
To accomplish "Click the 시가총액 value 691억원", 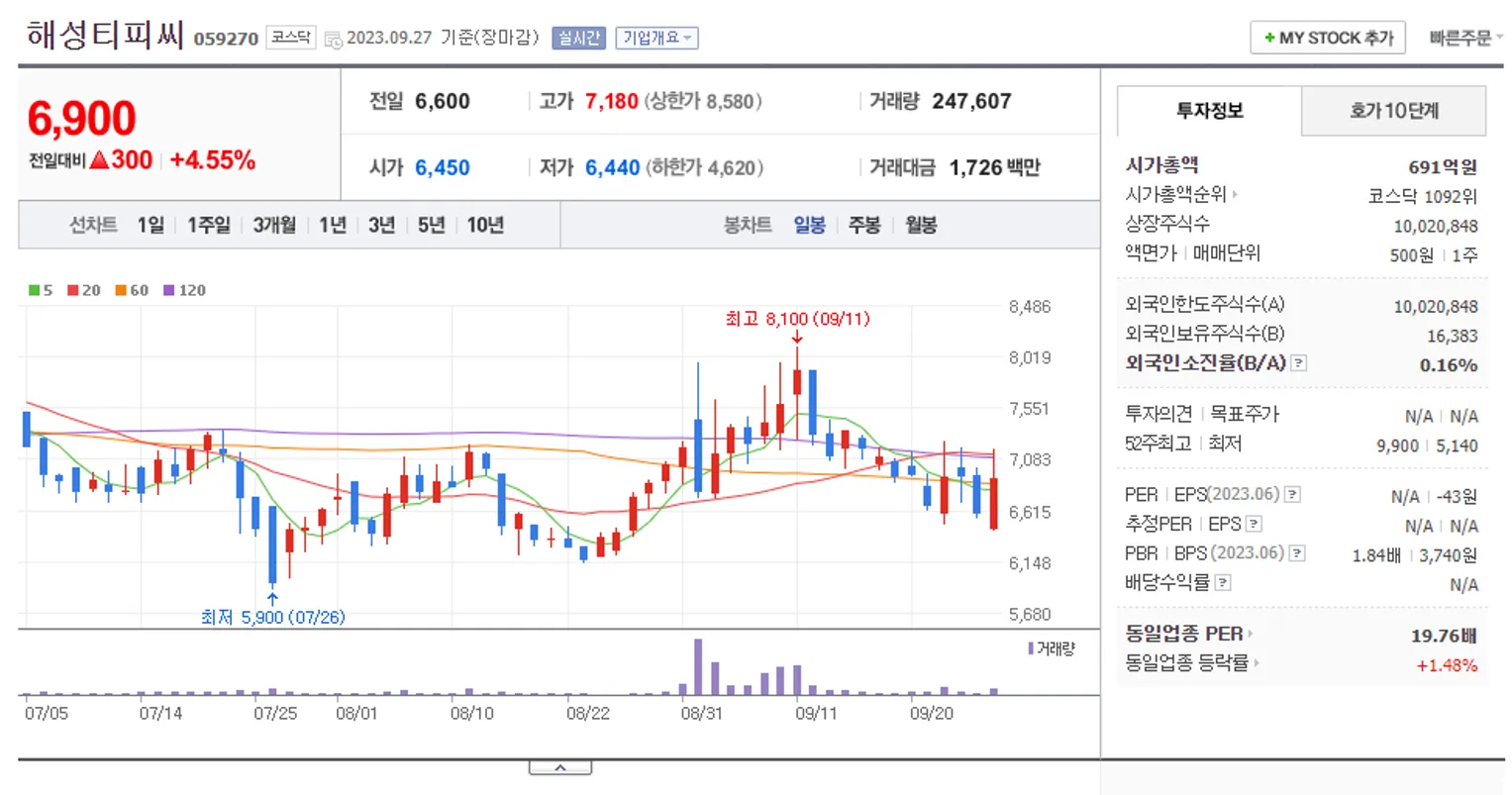I will 1443,167.
